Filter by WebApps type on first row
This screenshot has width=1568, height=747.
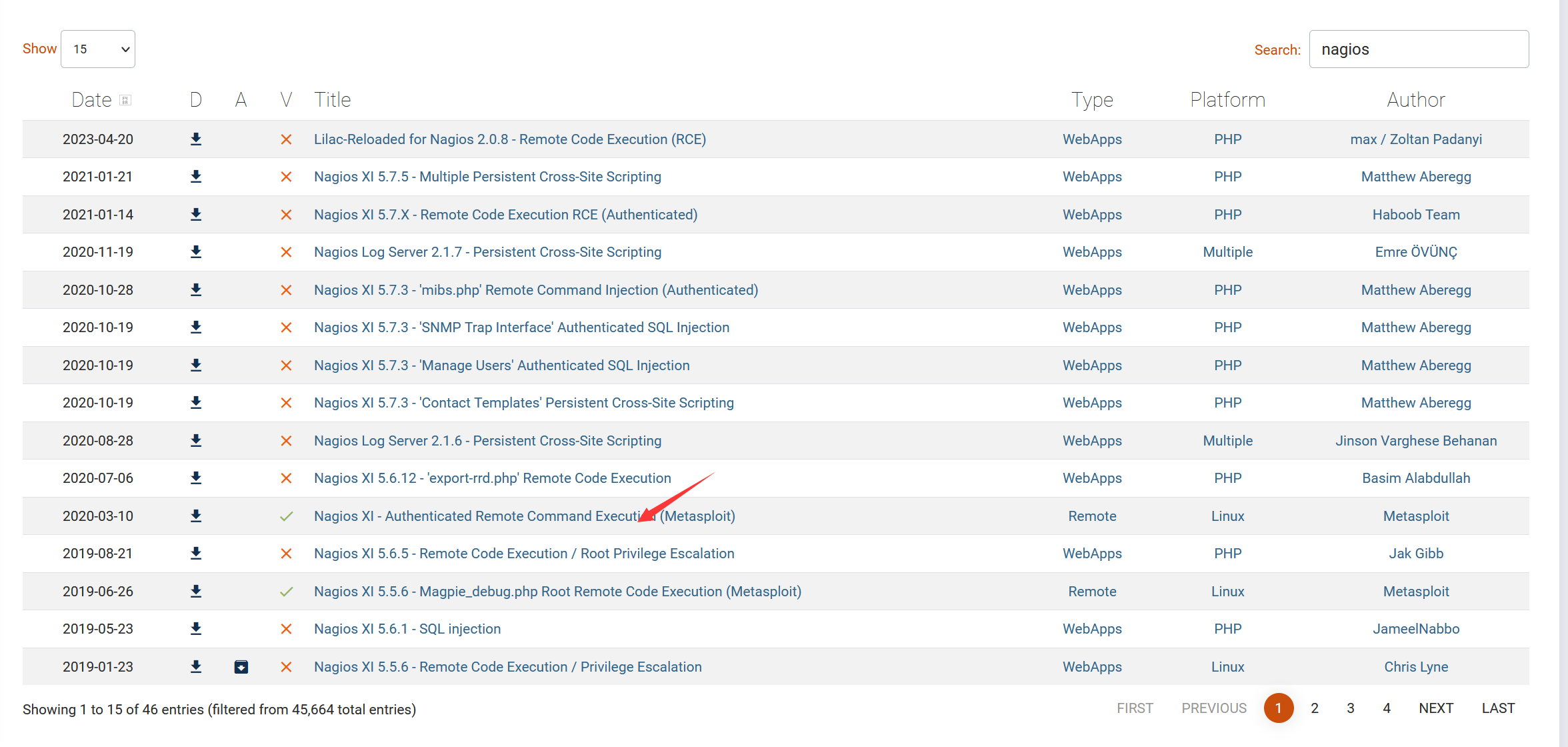click(1091, 139)
